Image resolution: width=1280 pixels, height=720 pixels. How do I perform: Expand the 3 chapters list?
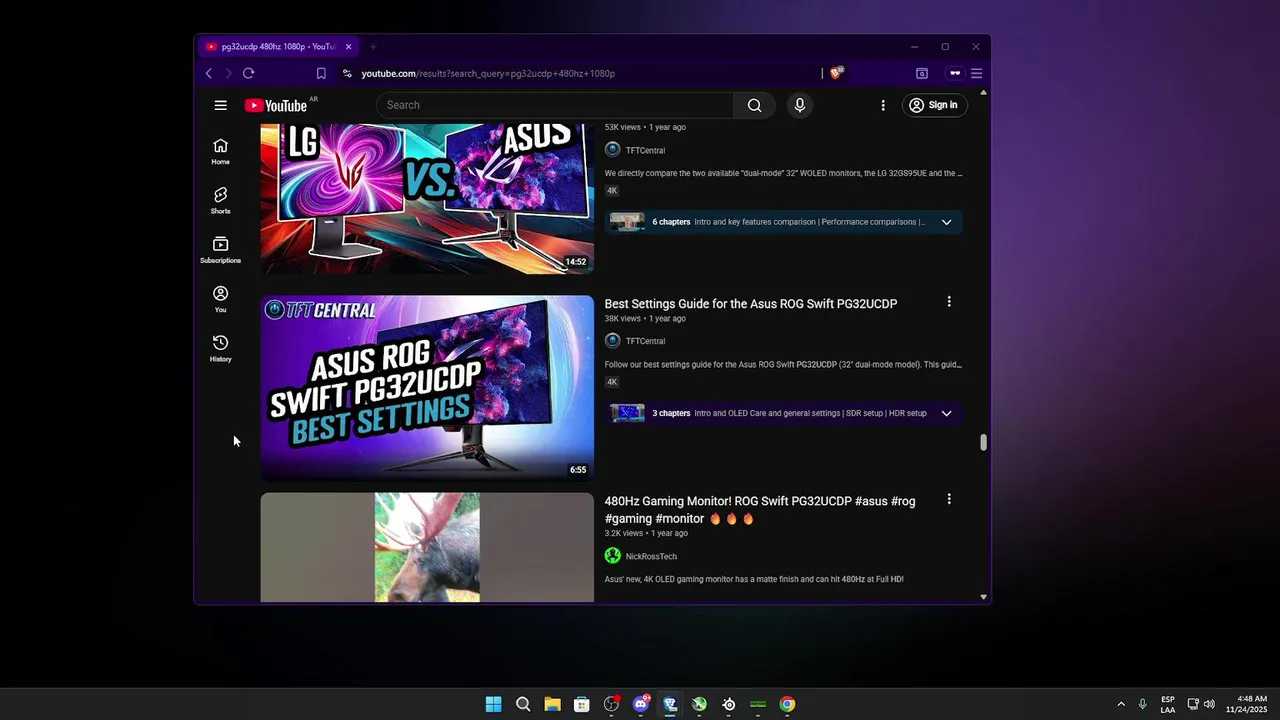click(x=946, y=413)
